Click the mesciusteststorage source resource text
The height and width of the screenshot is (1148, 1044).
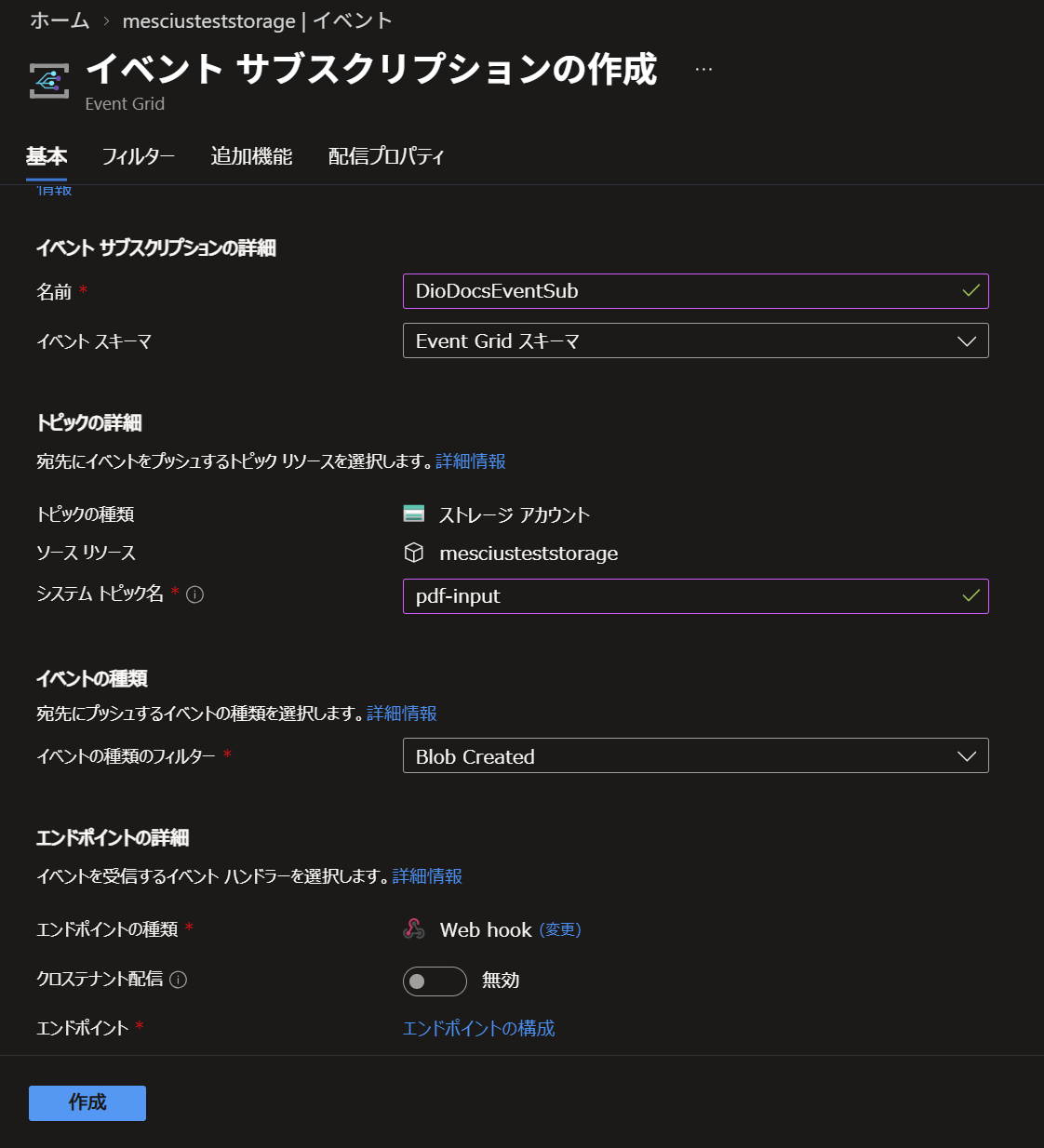[x=529, y=554]
